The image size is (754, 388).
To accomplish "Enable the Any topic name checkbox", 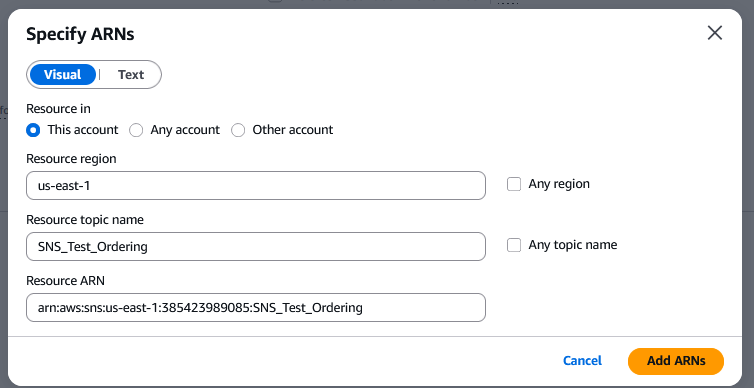I will pyautogui.click(x=514, y=245).
